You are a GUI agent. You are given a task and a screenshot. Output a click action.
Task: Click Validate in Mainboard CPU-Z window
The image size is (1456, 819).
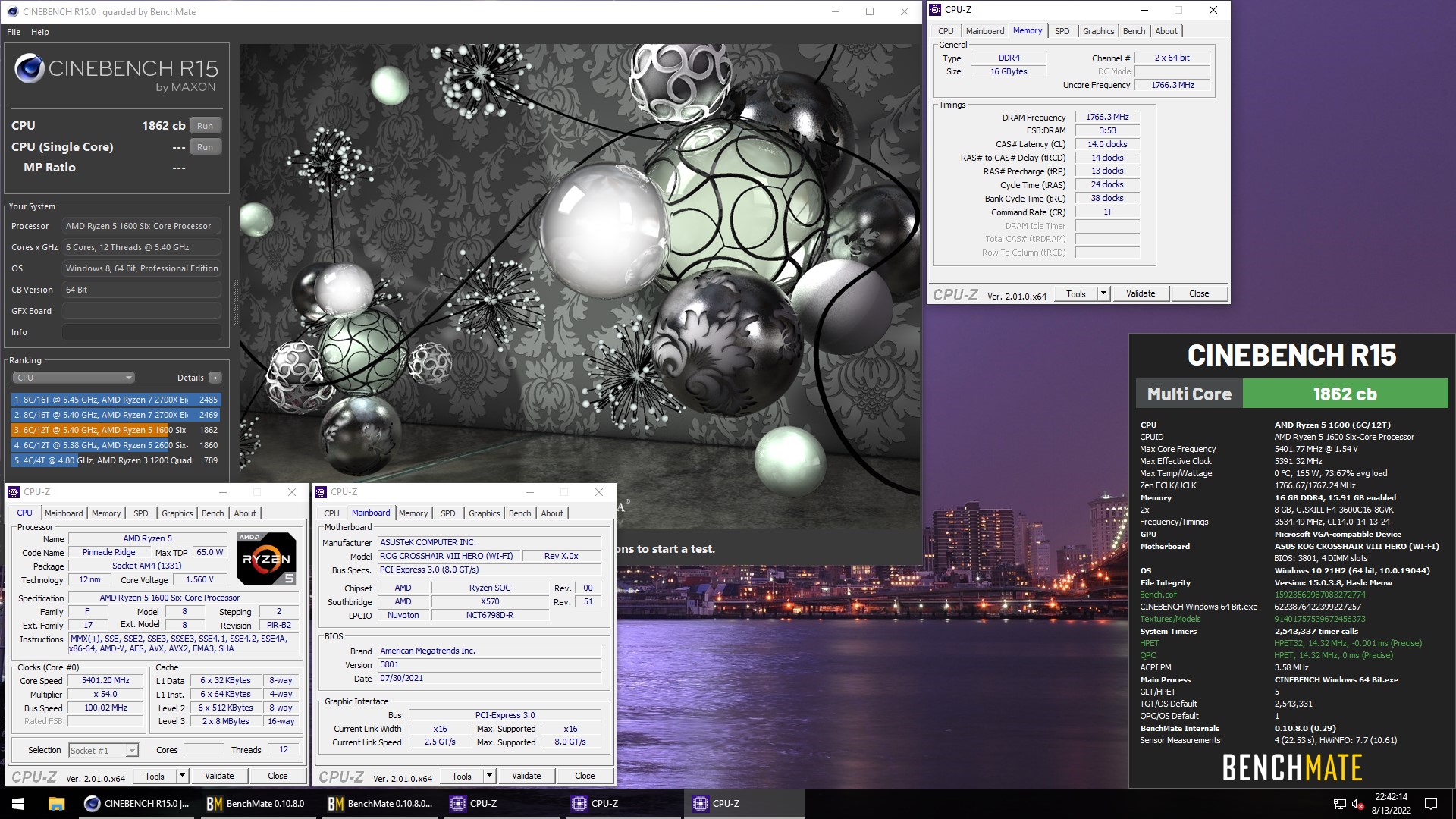click(x=526, y=777)
